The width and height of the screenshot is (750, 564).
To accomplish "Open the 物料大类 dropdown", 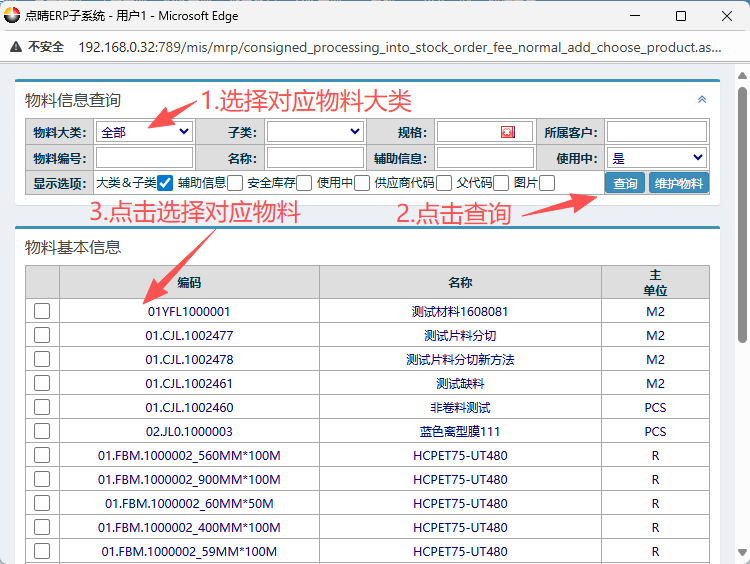I will (144, 132).
